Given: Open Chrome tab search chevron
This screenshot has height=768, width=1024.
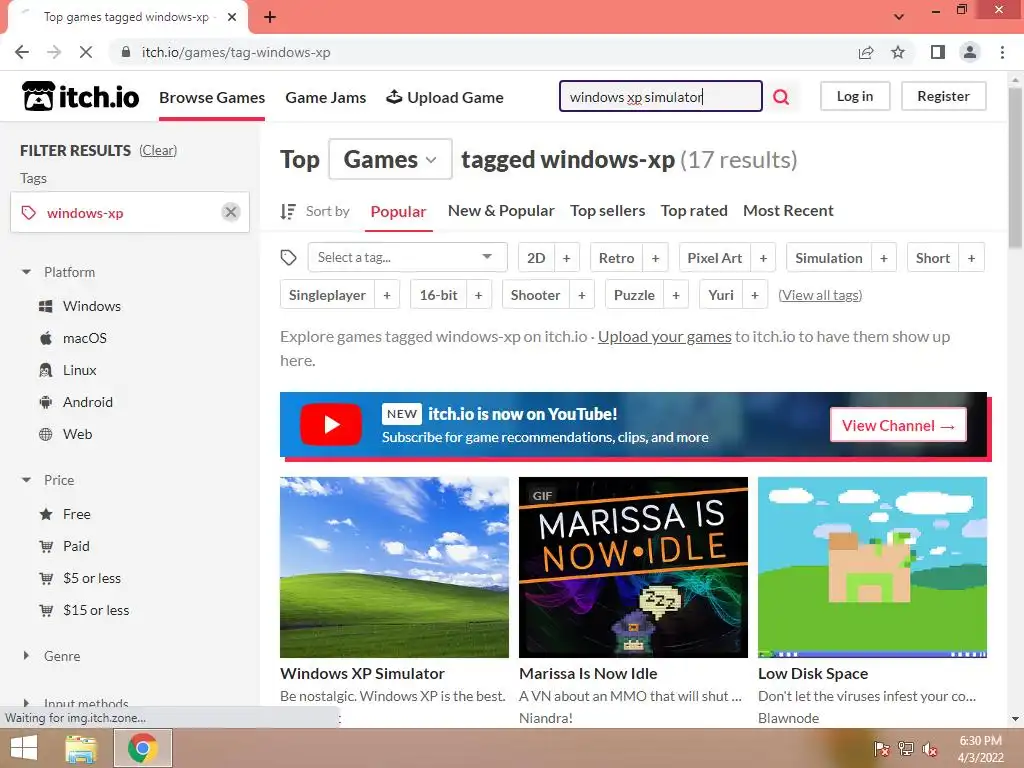Looking at the screenshot, I should [x=899, y=17].
